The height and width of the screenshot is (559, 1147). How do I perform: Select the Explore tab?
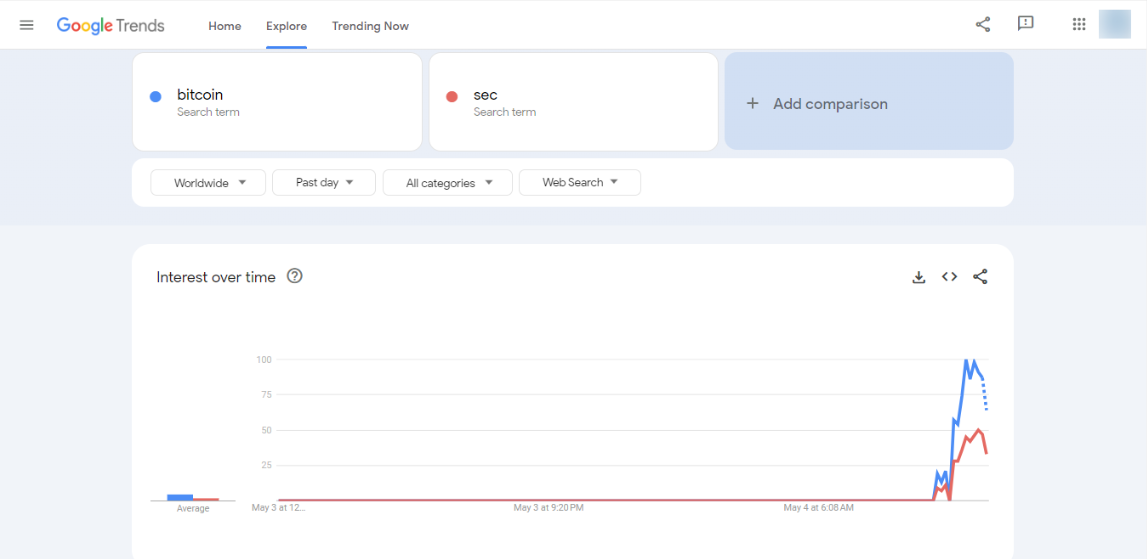point(286,26)
